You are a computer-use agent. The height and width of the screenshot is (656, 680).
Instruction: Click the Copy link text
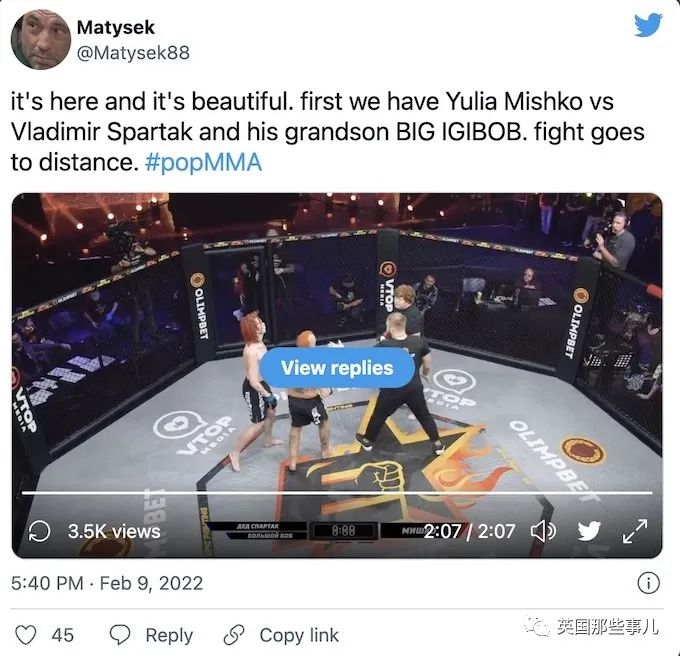(x=299, y=636)
